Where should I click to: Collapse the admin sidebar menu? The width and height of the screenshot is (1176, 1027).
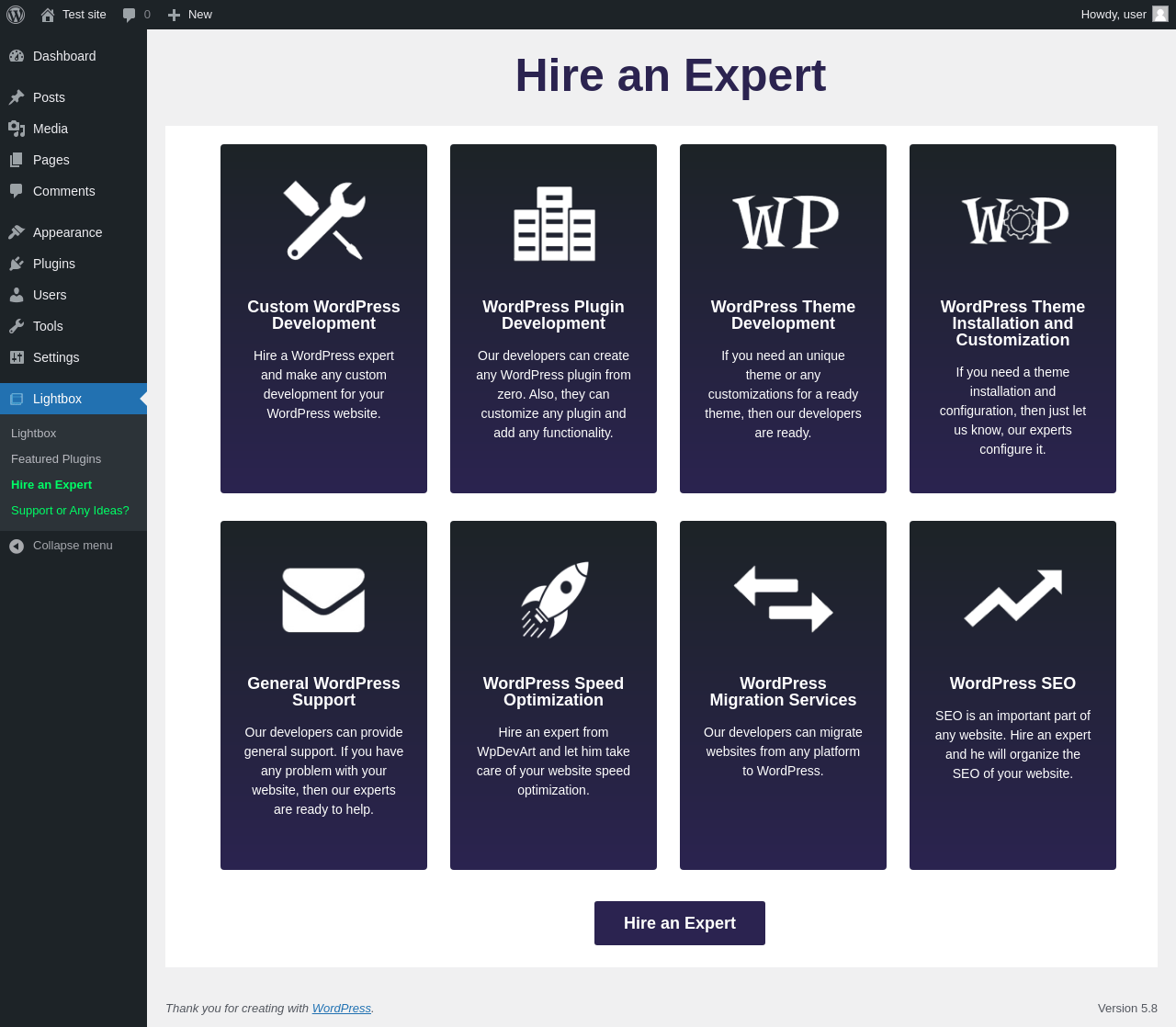(73, 546)
